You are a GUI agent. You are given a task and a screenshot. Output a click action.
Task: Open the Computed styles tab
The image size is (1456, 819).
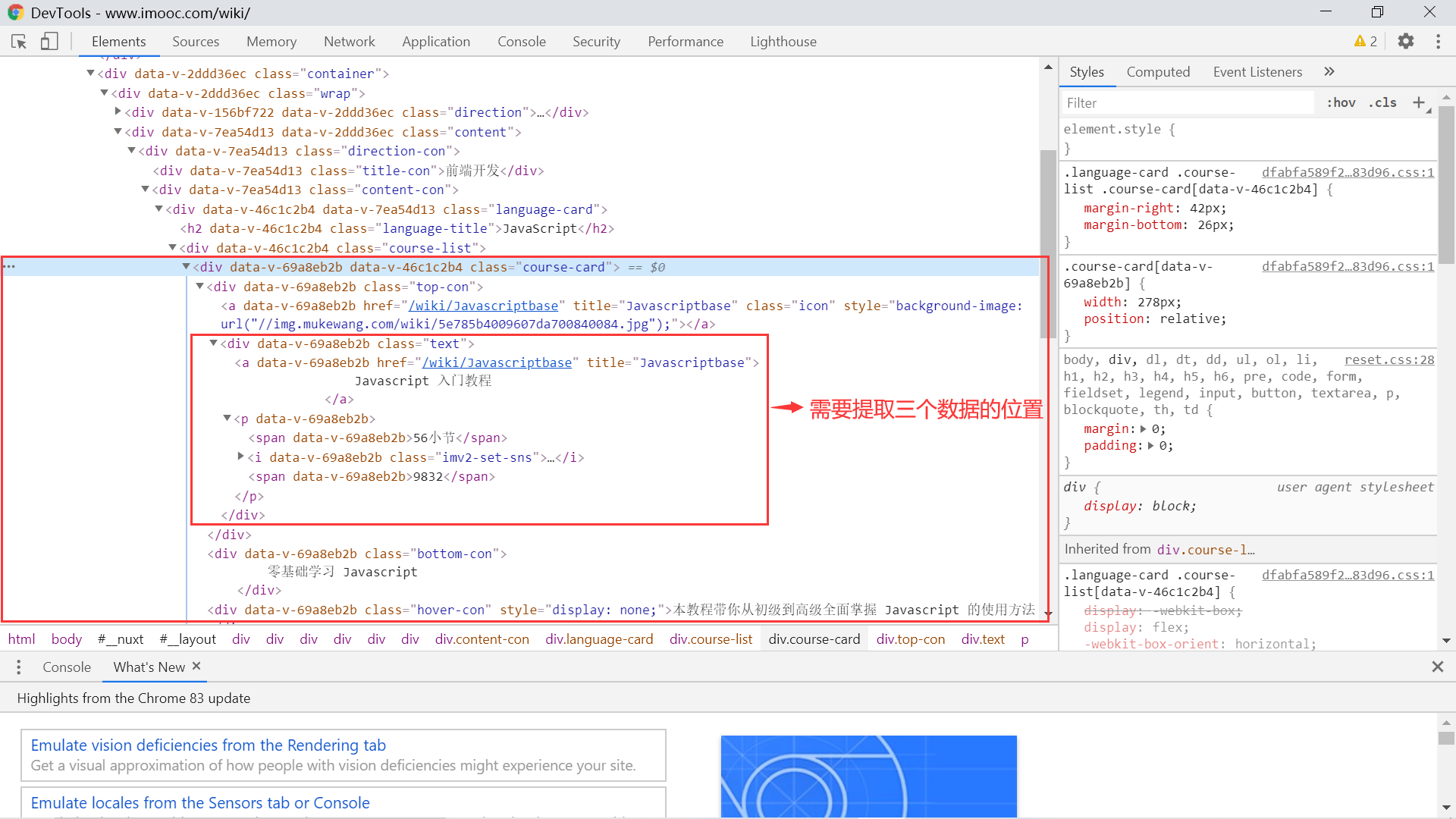(1158, 71)
